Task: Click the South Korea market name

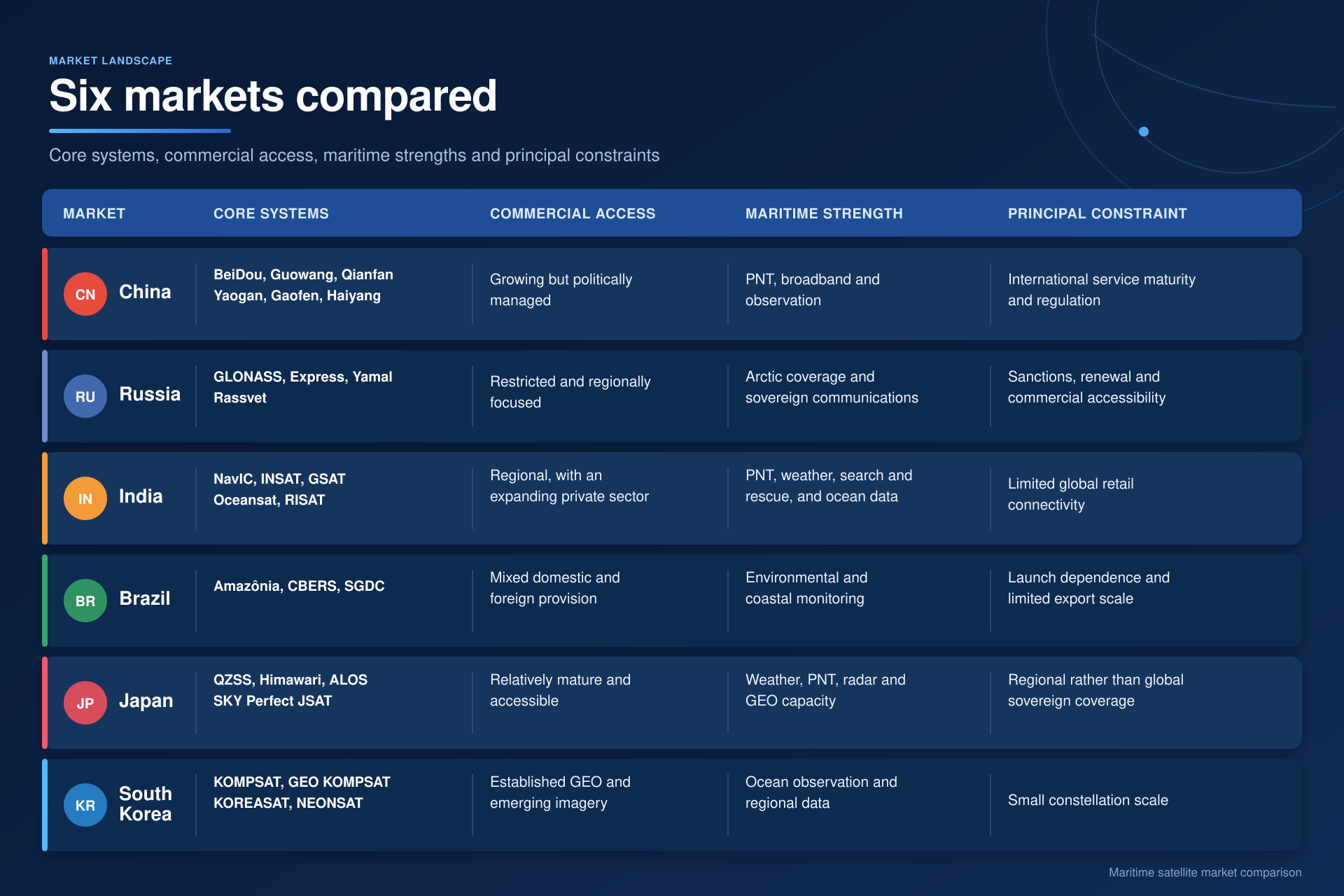Action: 146,804
